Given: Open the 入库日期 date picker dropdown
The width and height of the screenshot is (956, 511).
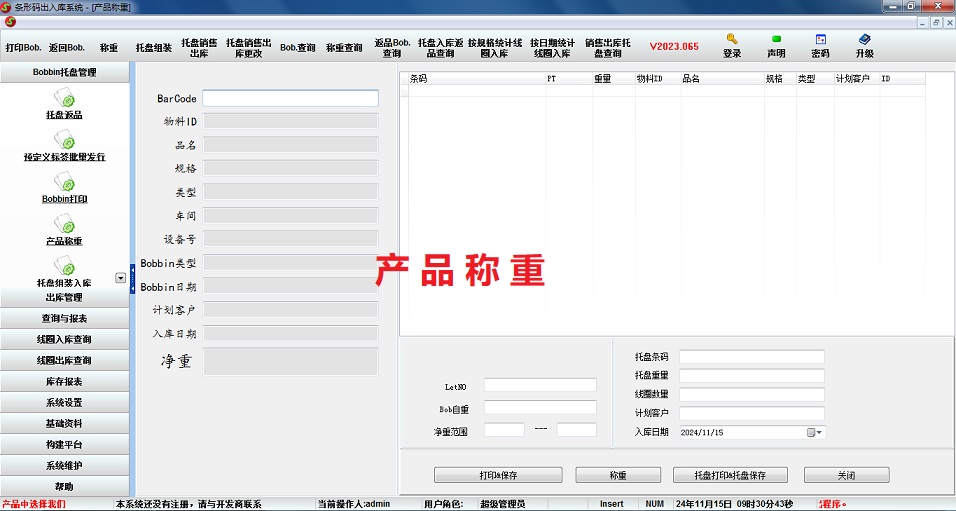Looking at the screenshot, I should click(x=816, y=432).
